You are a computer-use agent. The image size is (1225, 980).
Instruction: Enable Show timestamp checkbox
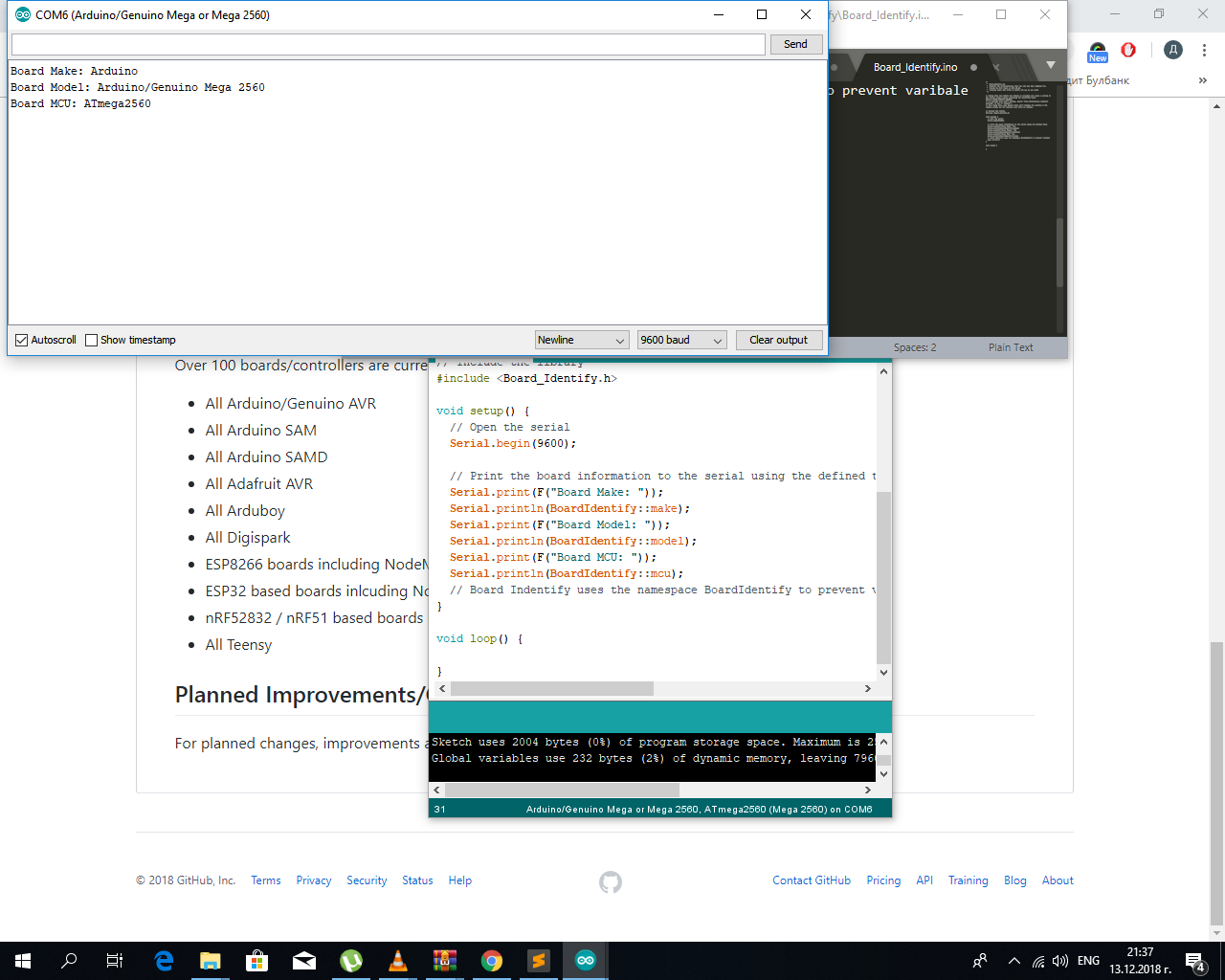92,340
